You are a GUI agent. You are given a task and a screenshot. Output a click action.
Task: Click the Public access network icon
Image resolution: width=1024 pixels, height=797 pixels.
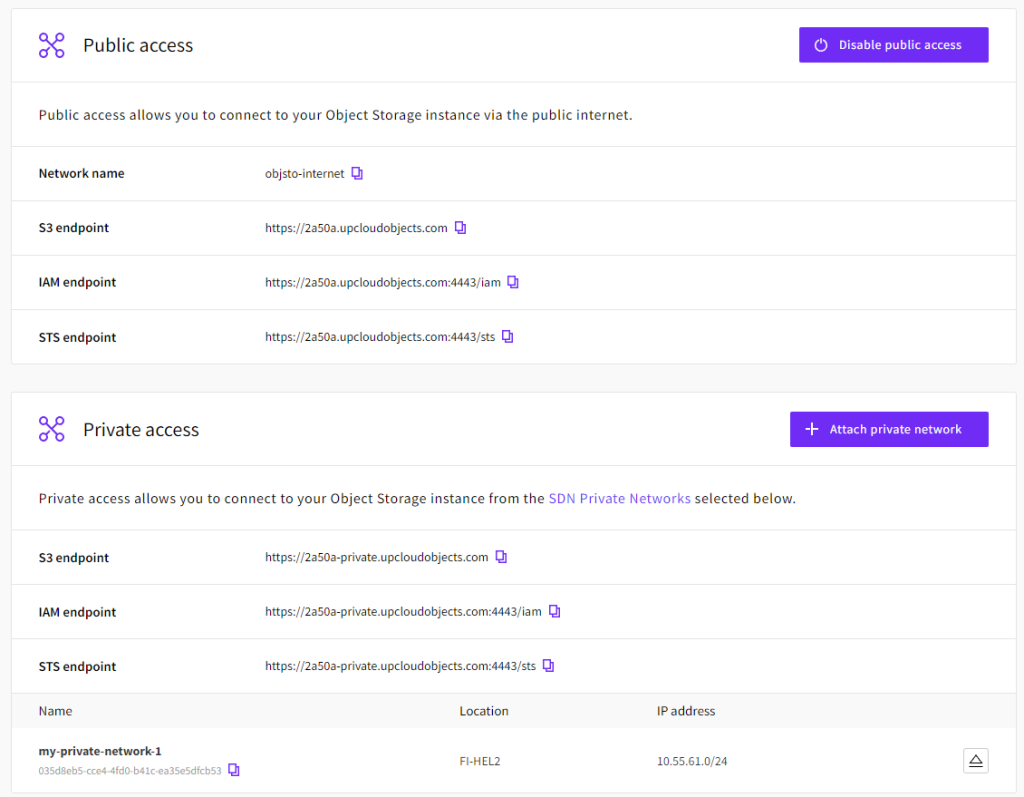[51, 44]
